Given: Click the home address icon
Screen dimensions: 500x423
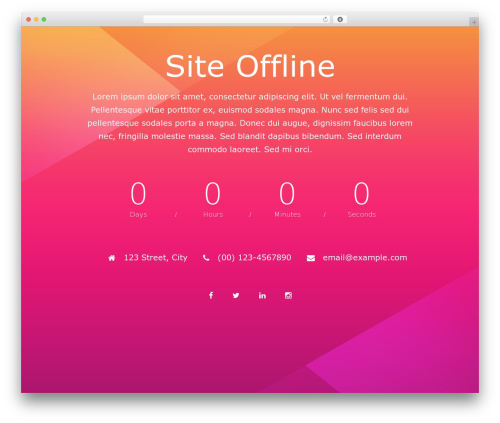Looking at the screenshot, I should pos(112,258).
